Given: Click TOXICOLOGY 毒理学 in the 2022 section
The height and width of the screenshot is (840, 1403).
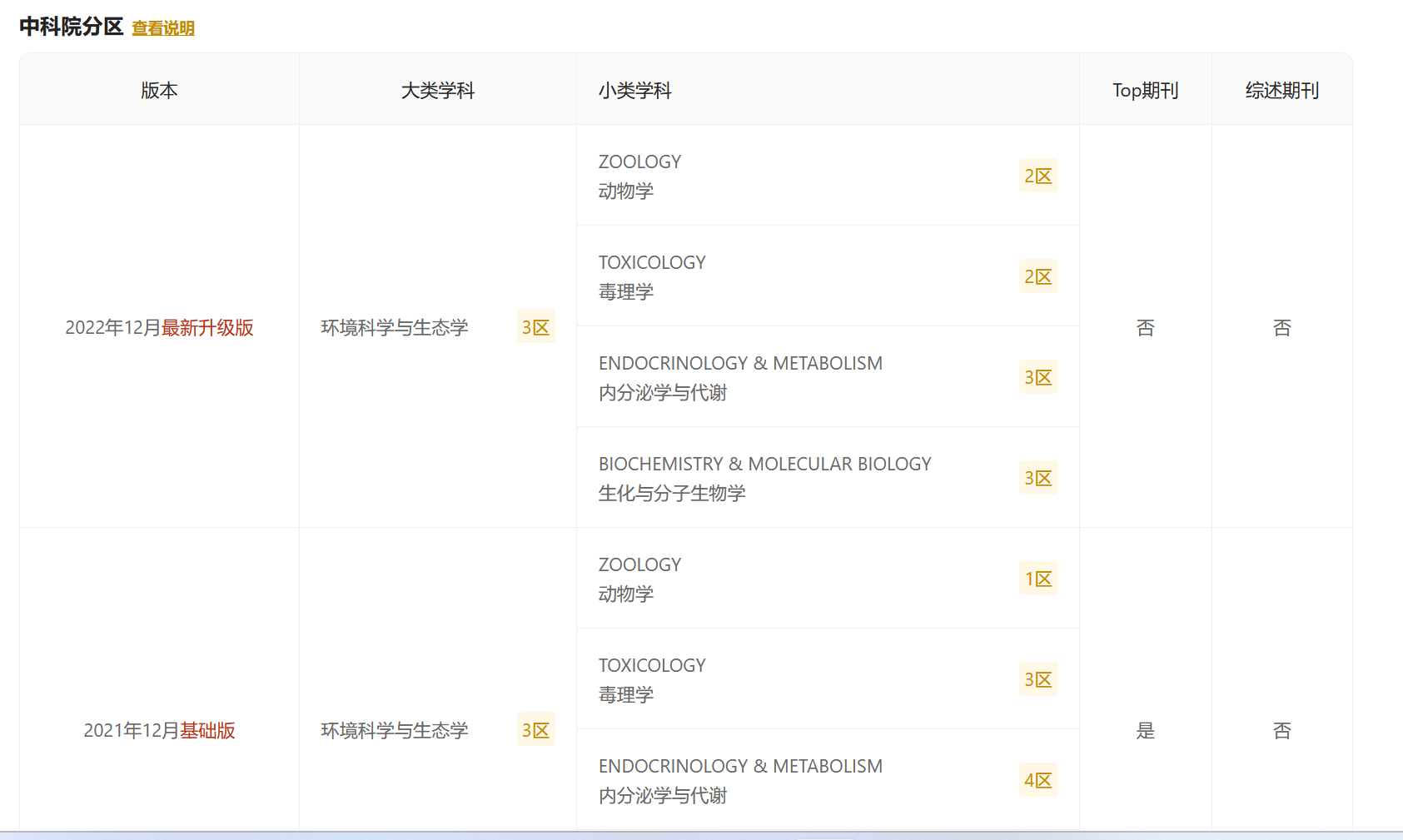Looking at the screenshot, I should coord(652,276).
